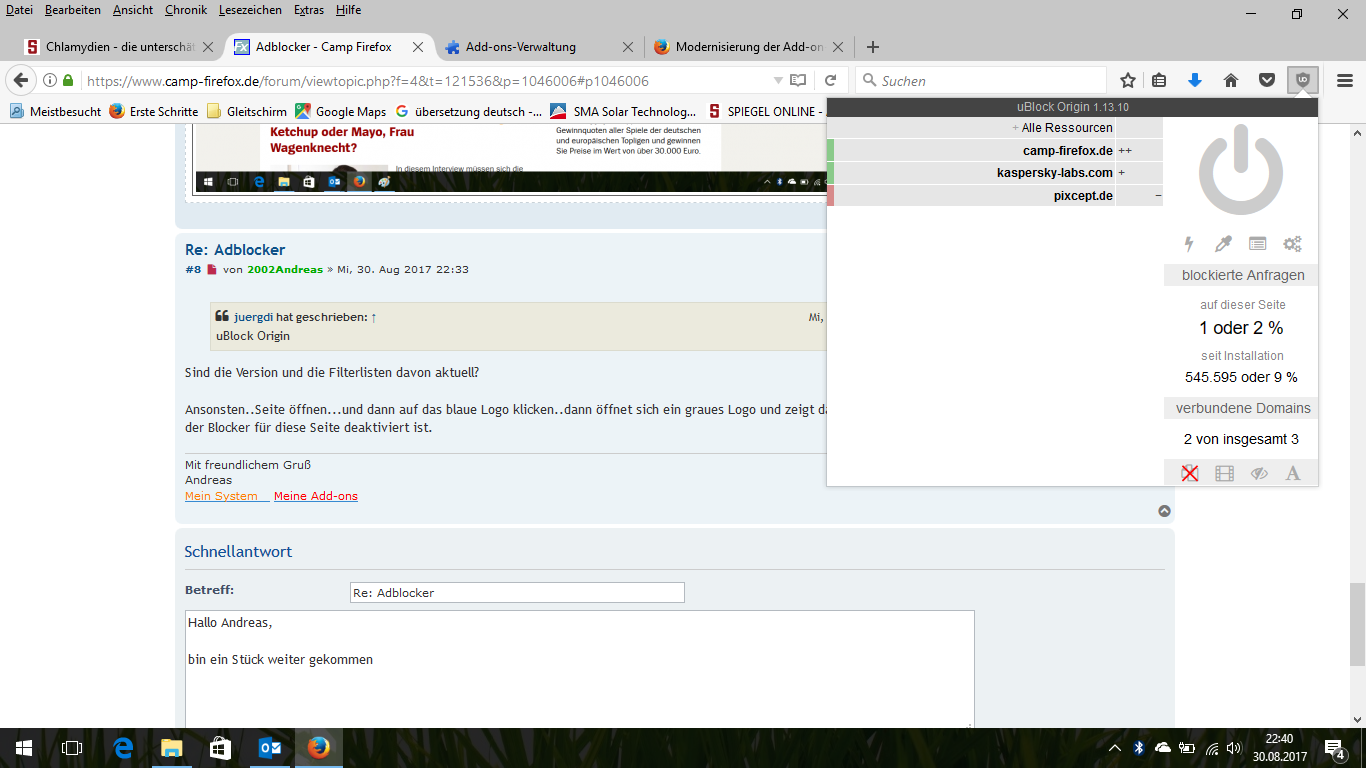The image size is (1366, 768).
Task: Jump to quoted juergdi post arrow
Action: (374, 317)
